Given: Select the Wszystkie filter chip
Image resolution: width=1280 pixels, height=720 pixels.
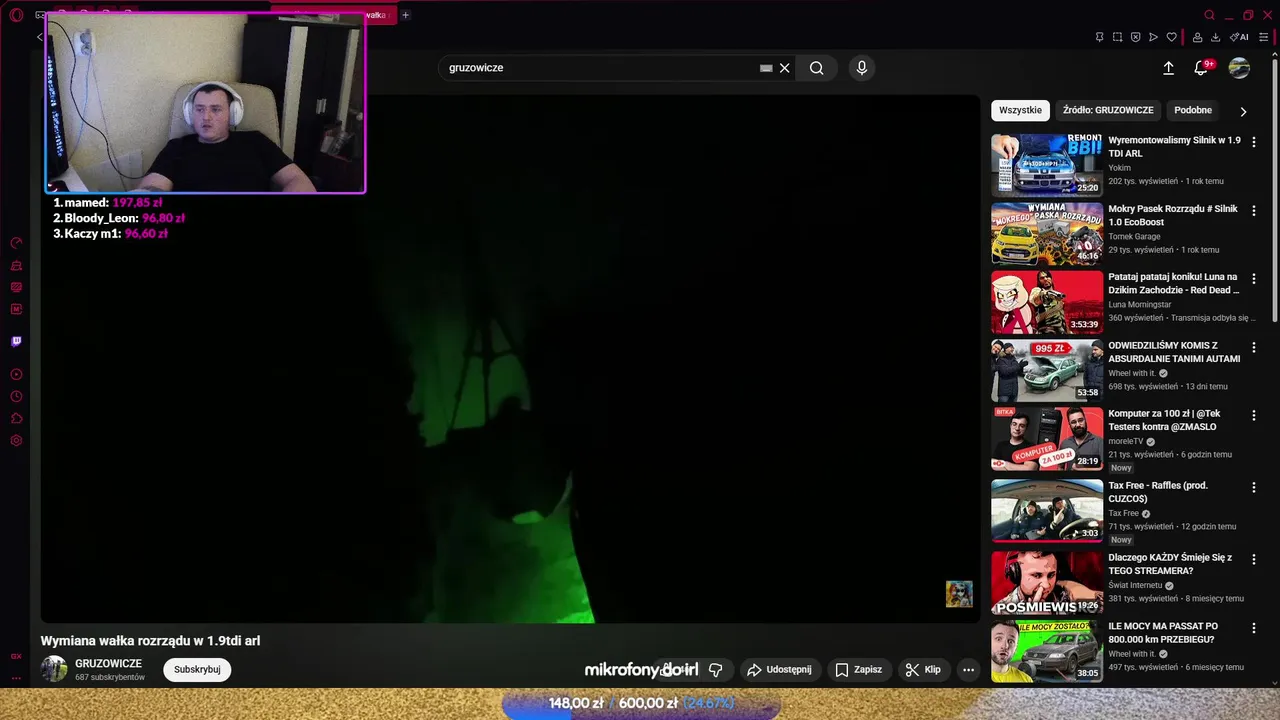Looking at the screenshot, I should pyautogui.click(x=1020, y=110).
